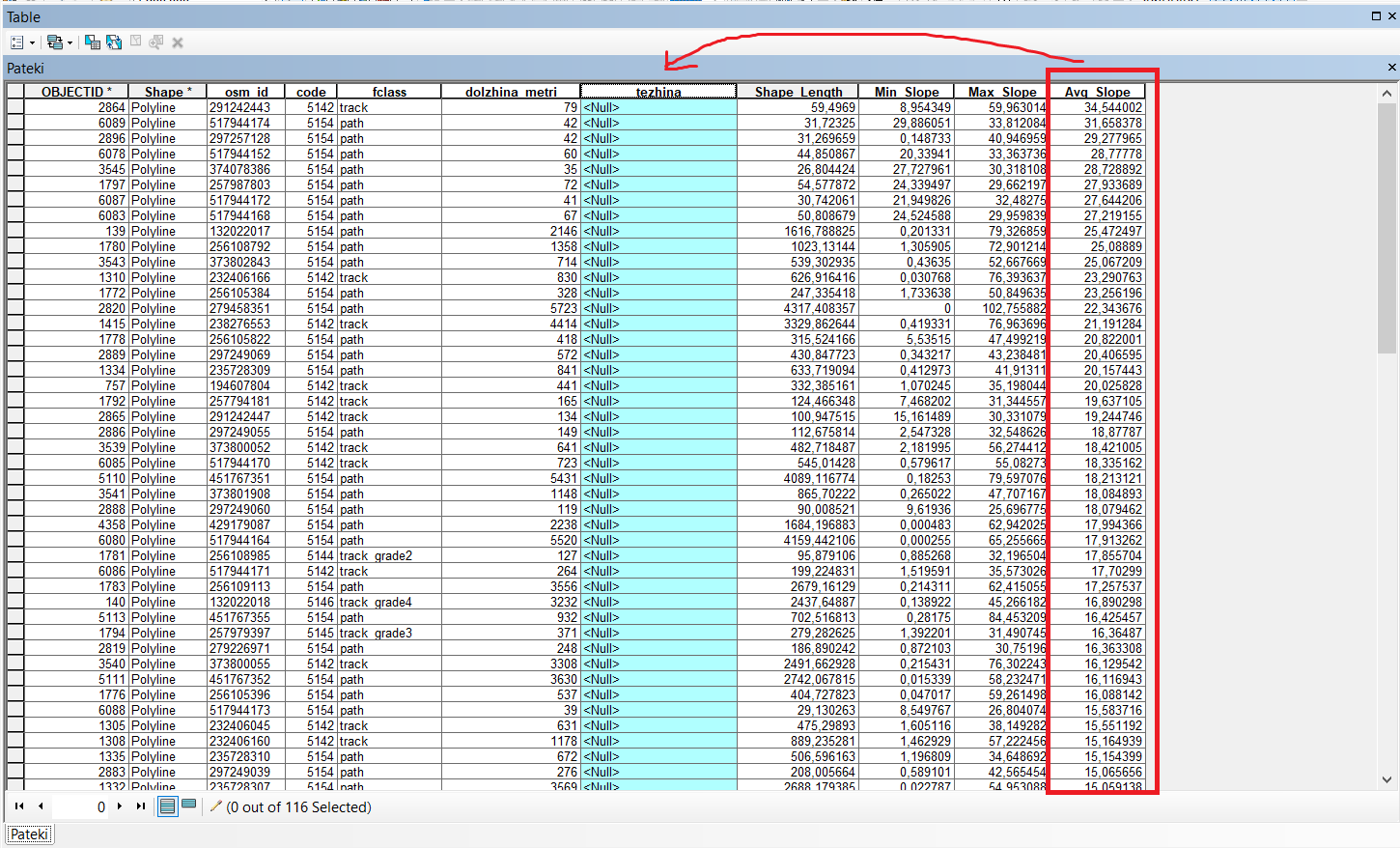Select the Shape_Length column header
This screenshot has width=1400, height=848.
click(x=798, y=92)
